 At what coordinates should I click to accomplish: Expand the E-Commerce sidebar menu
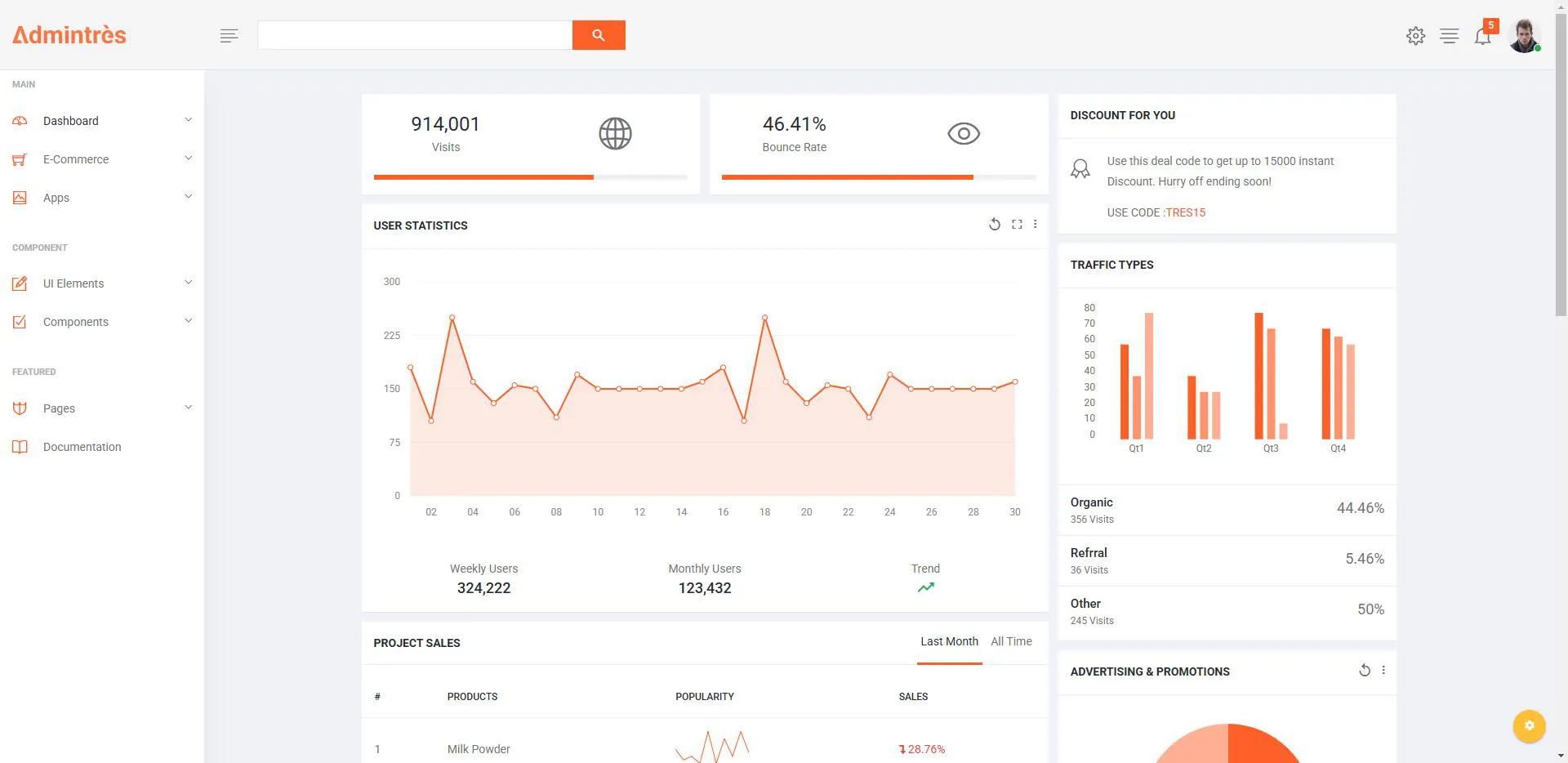[102, 159]
